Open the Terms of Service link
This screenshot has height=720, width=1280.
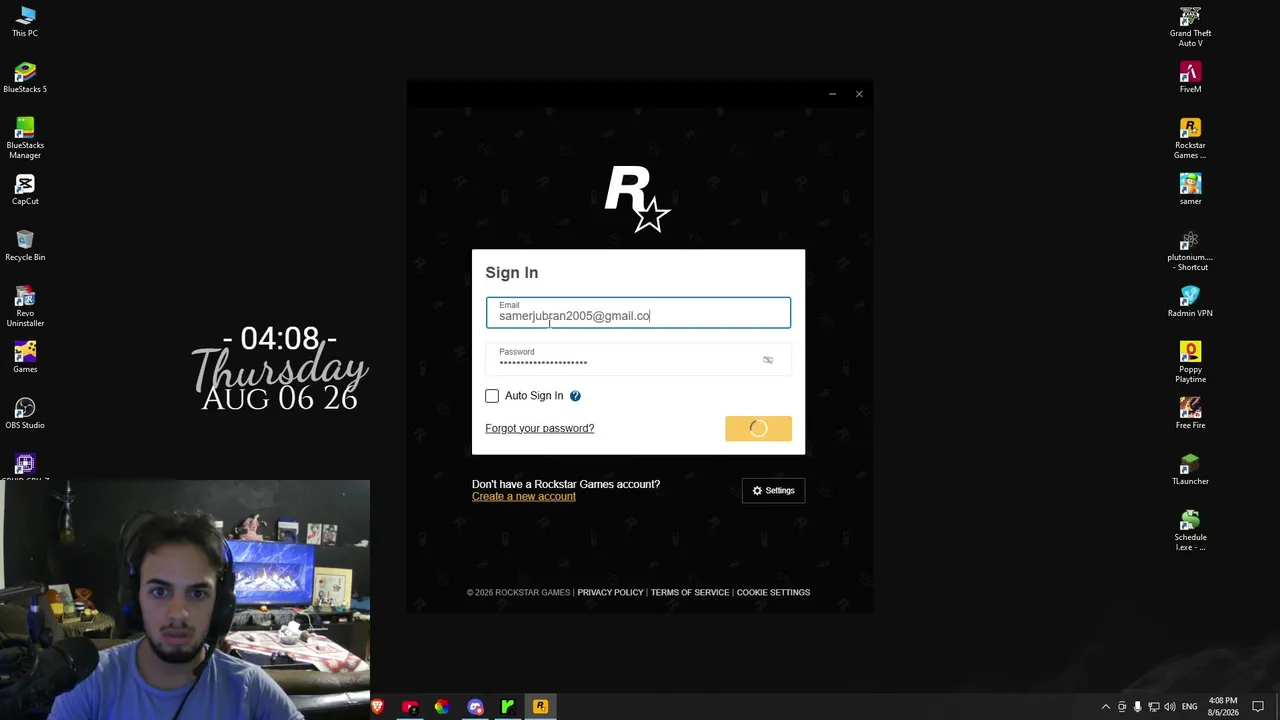(x=690, y=593)
